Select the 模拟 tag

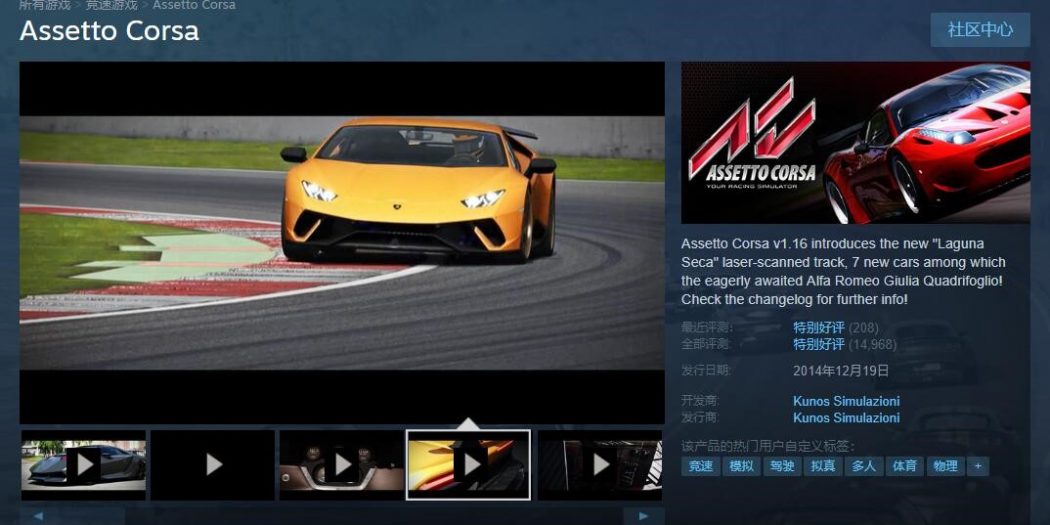(x=741, y=466)
